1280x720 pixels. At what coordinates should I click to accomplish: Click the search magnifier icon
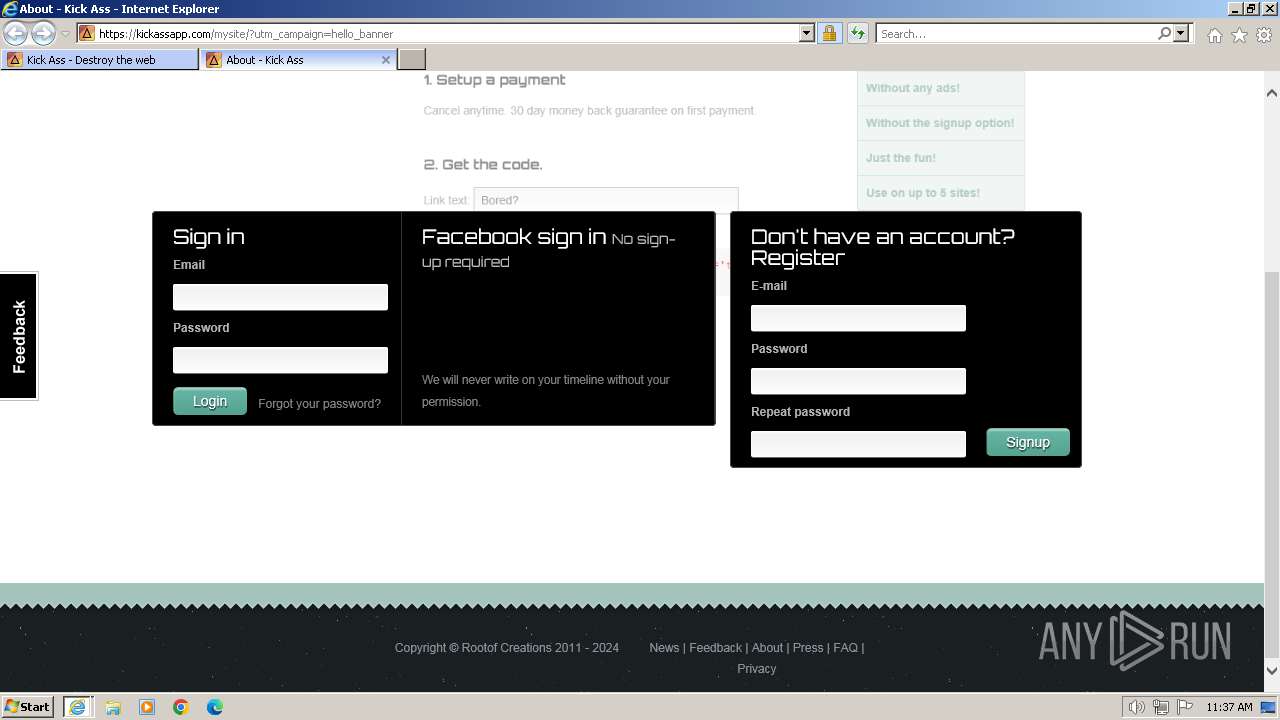[x=1164, y=33]
